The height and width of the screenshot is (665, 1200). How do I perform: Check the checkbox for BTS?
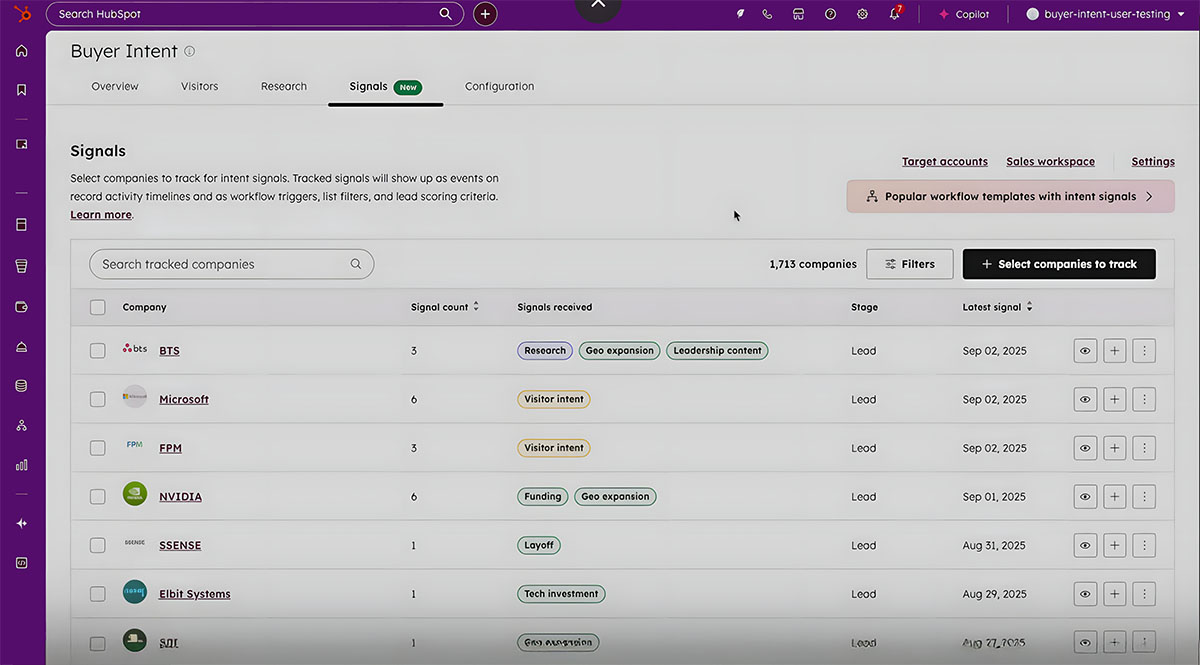(97, 350)
